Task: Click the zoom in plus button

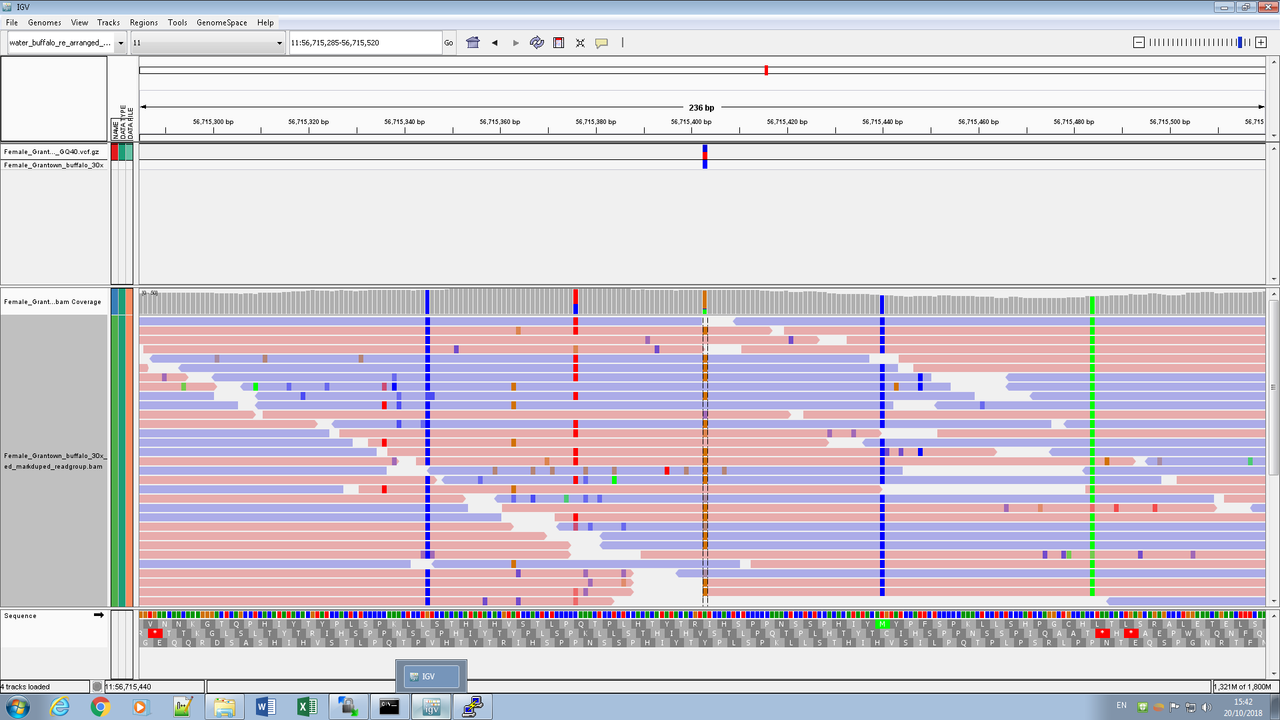Action: click(x=1260, y=42)
